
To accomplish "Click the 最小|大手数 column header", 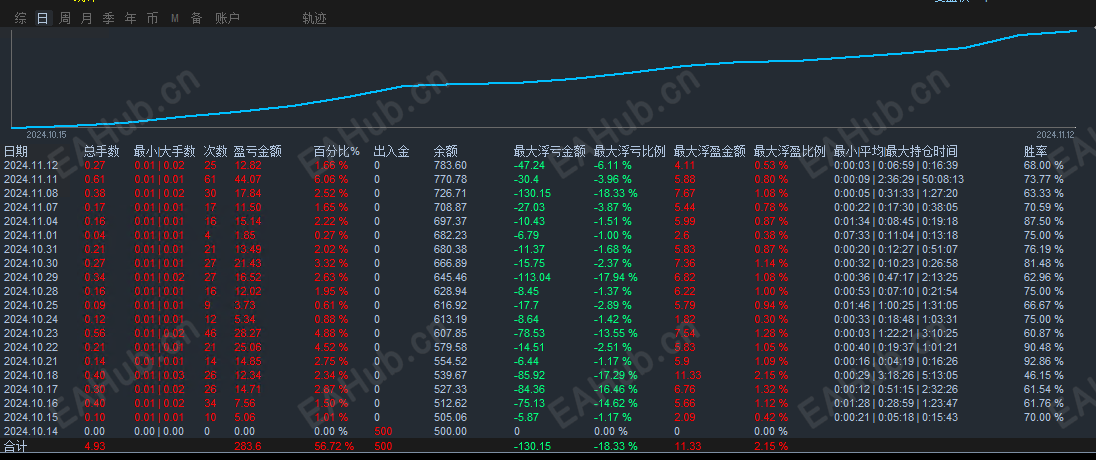I will [164, 151].
